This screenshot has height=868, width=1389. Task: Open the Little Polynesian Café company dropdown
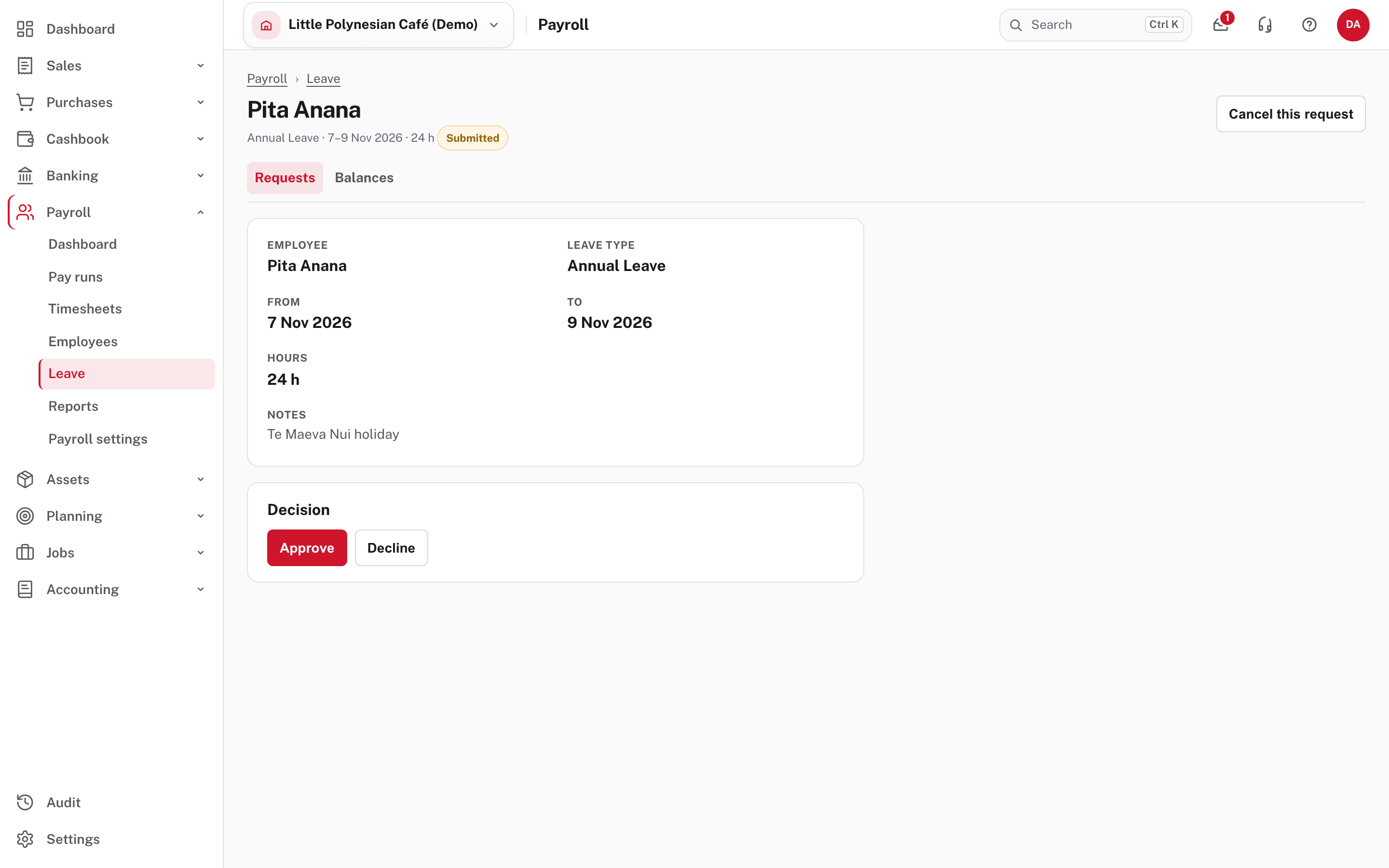pyautogui.click(x=378, y=25)
